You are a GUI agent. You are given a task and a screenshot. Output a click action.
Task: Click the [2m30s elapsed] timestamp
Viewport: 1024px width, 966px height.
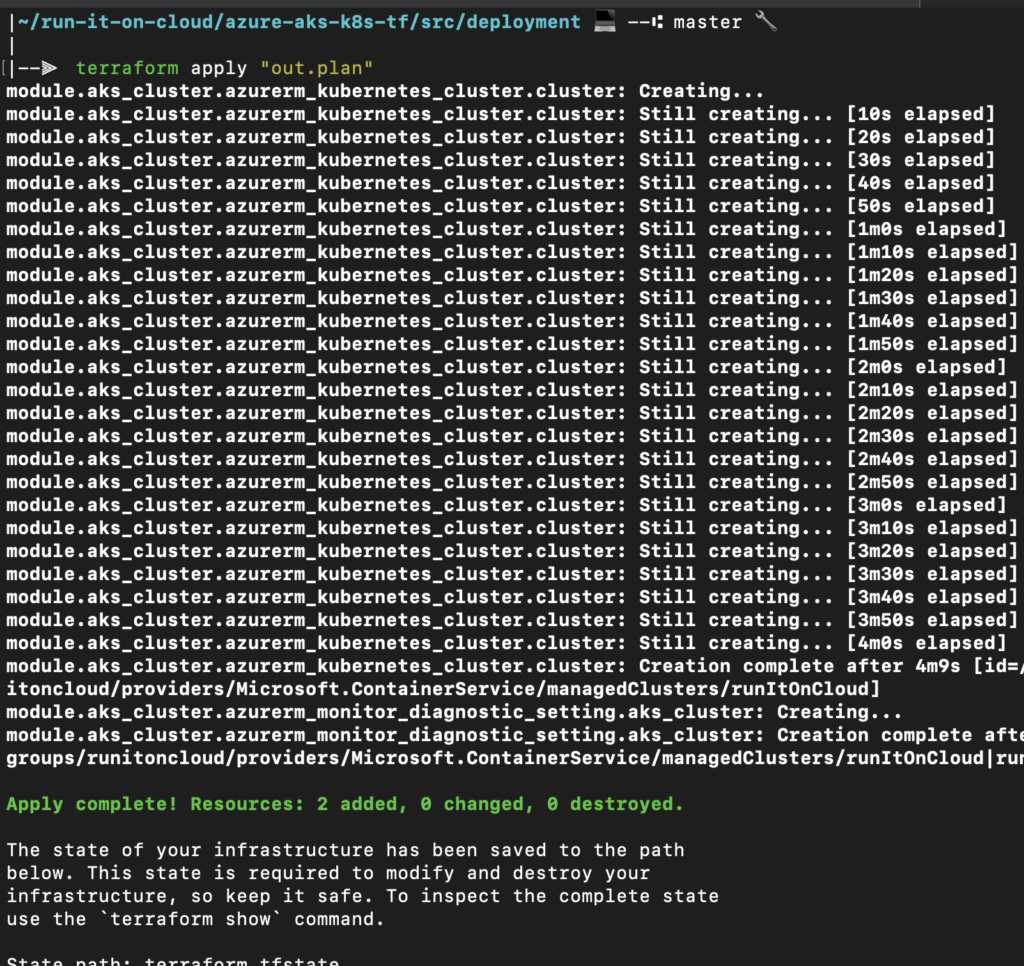pos(931,436)
